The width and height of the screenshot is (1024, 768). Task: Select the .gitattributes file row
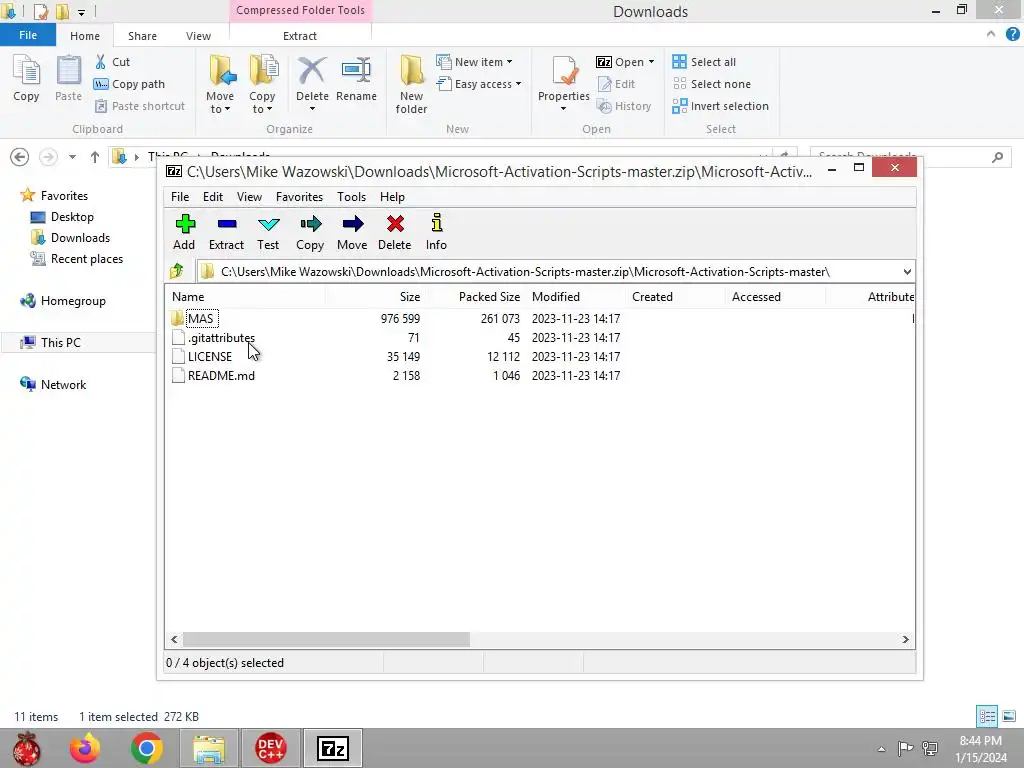click(x=221, y=338)
